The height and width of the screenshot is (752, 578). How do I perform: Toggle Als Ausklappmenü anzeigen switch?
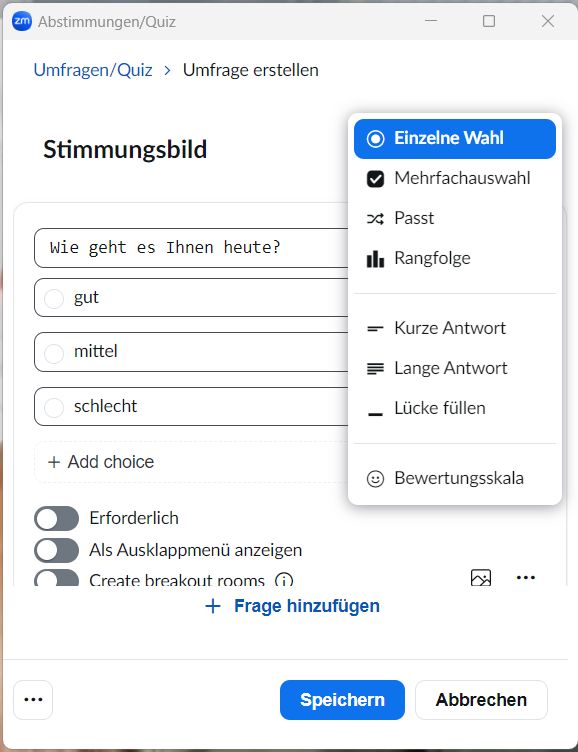point(57,550)
